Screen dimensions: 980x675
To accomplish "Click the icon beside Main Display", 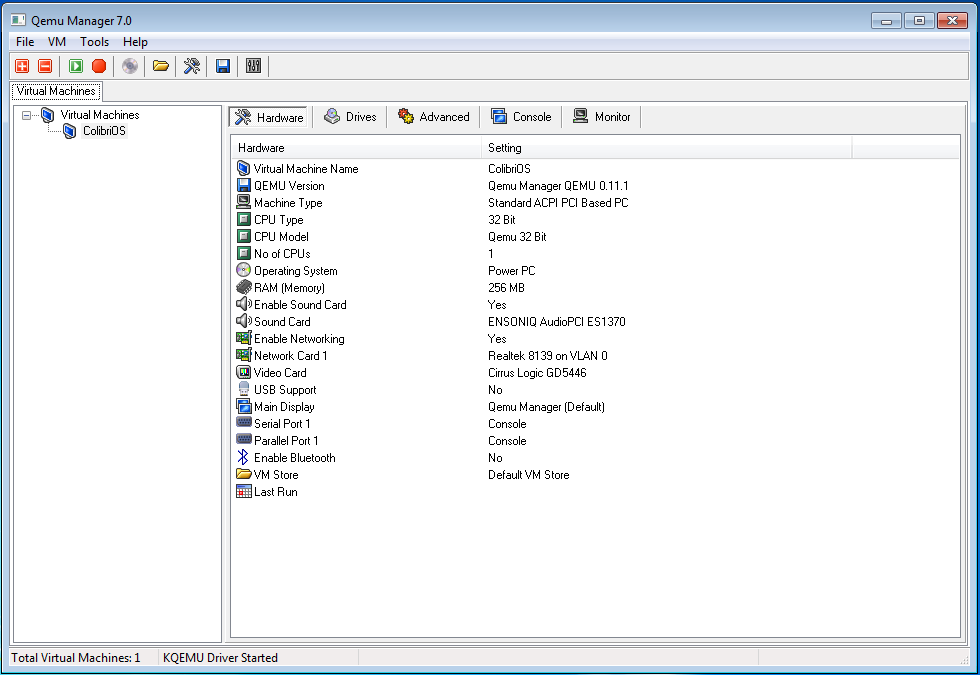I will pyautogui.click(x=244, y=406).
